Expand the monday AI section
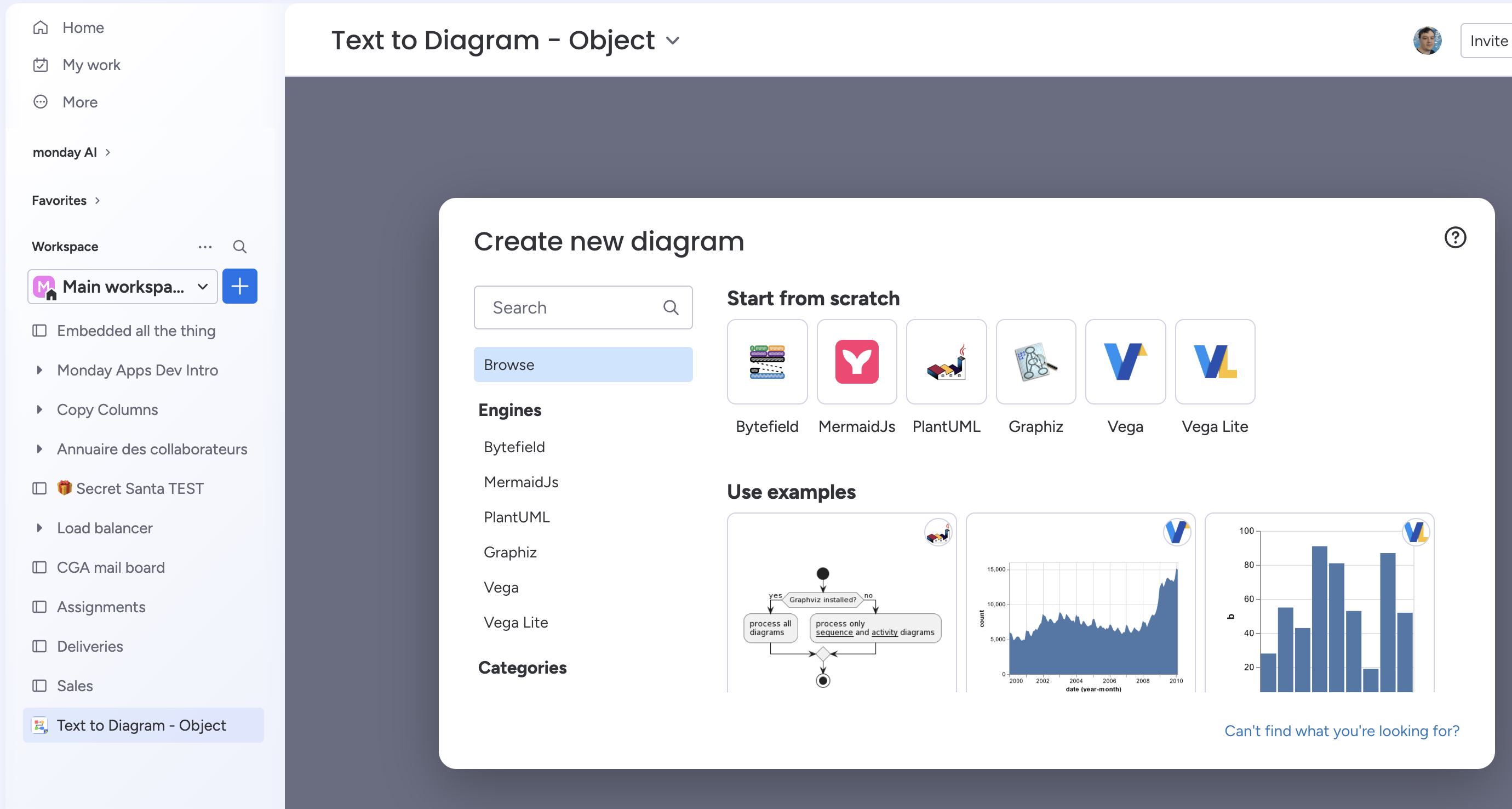This screenshot has width=1512, height=809. click(x=107, y=152)
